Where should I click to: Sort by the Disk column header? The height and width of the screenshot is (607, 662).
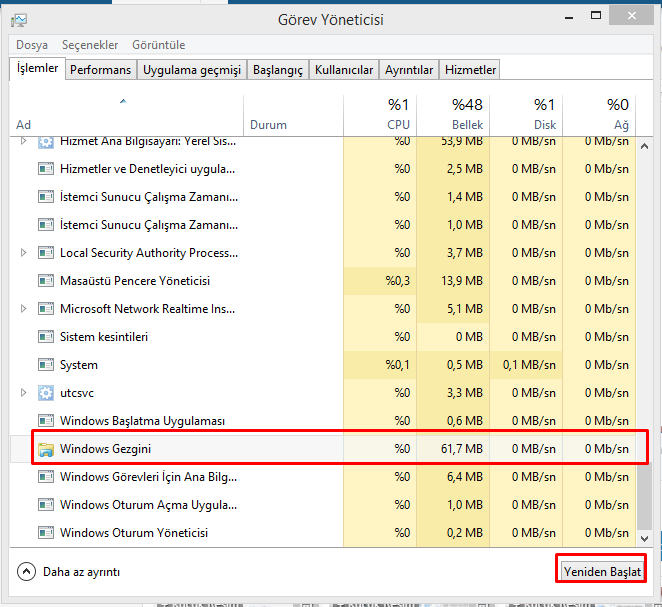tap(526, 115)
